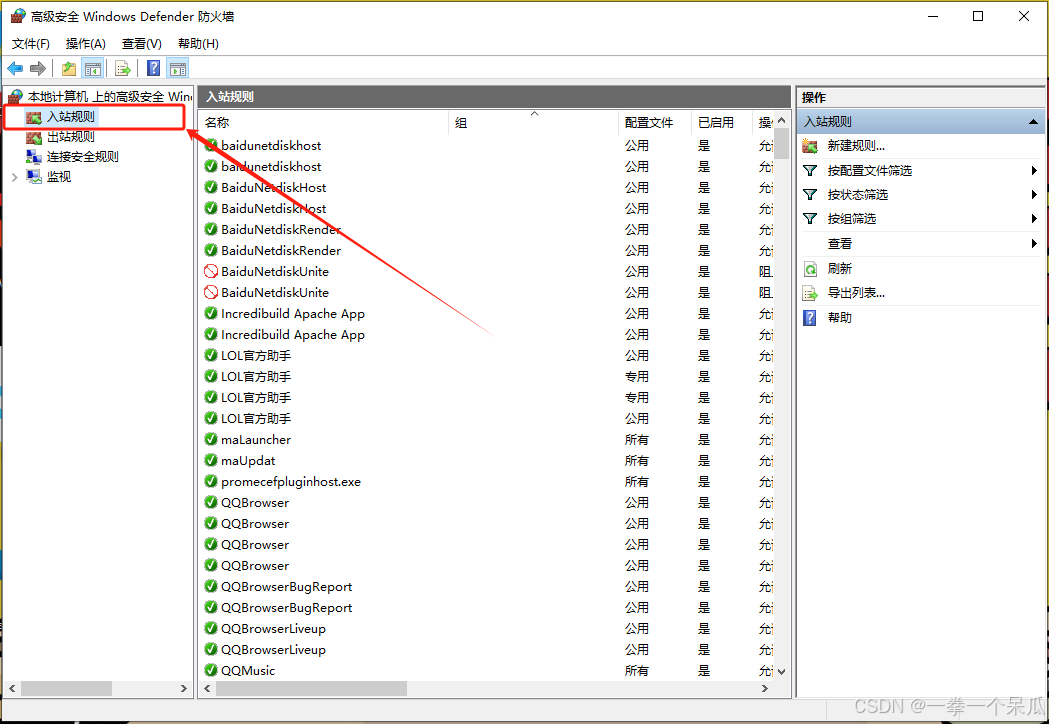Select the QQMusic rule row
Viewport: 1049px width, 724px height.
click(488, 670)
